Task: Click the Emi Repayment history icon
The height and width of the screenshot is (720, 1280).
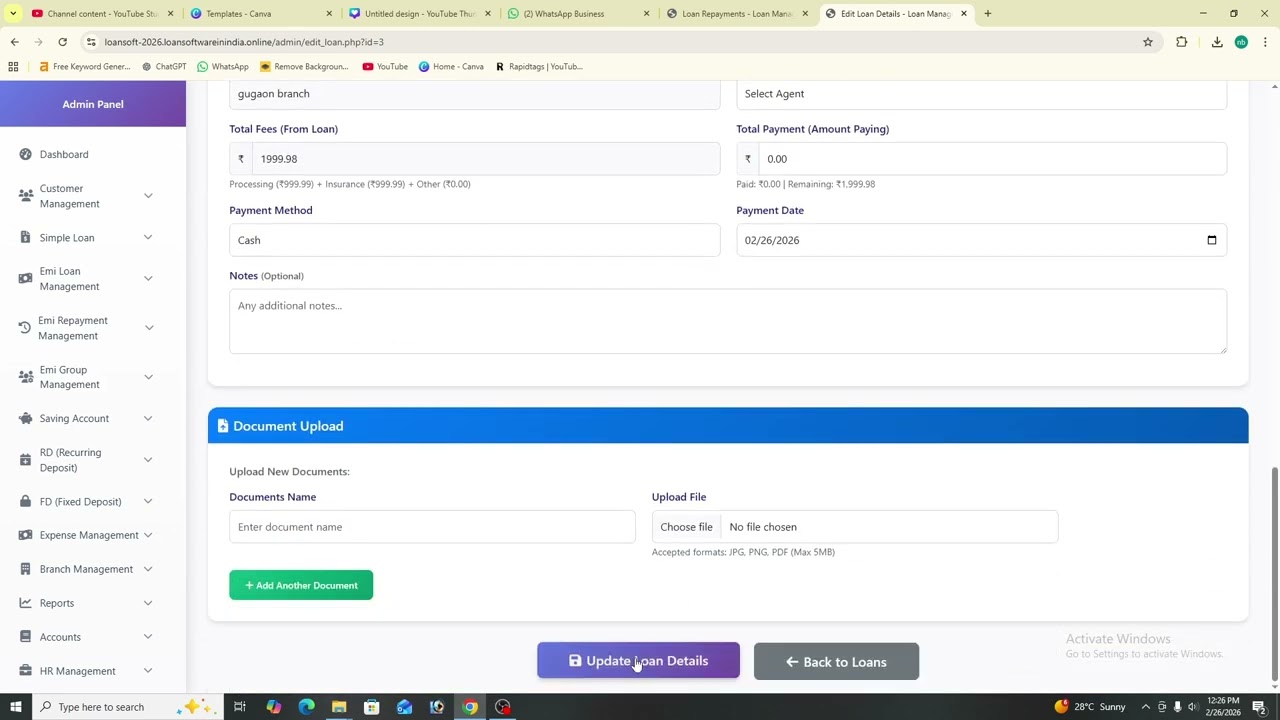Action: point(25,328)
